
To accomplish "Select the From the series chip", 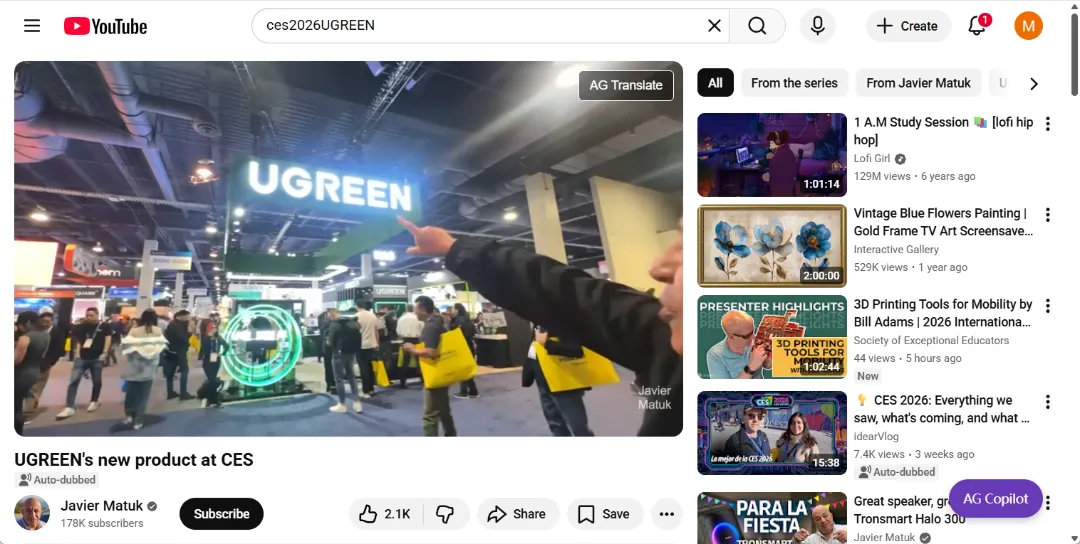I will click(x=794, y=83).
